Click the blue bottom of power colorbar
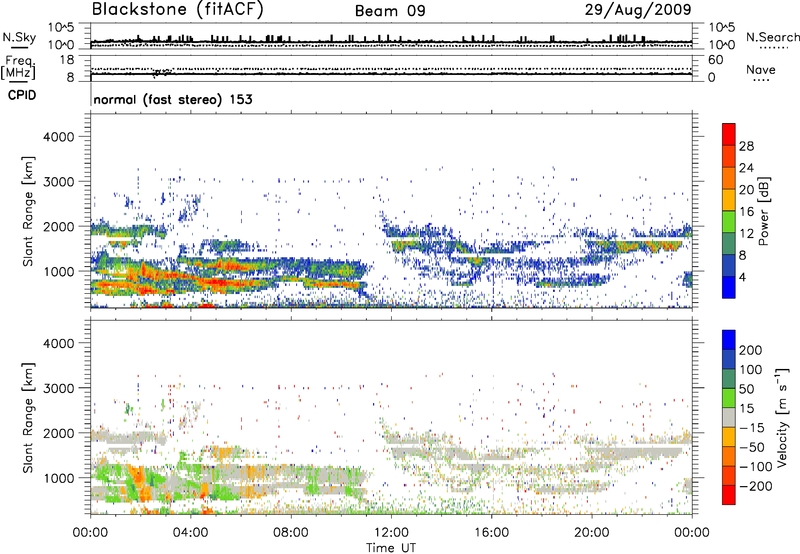The image size is (800, 554). 729,287
